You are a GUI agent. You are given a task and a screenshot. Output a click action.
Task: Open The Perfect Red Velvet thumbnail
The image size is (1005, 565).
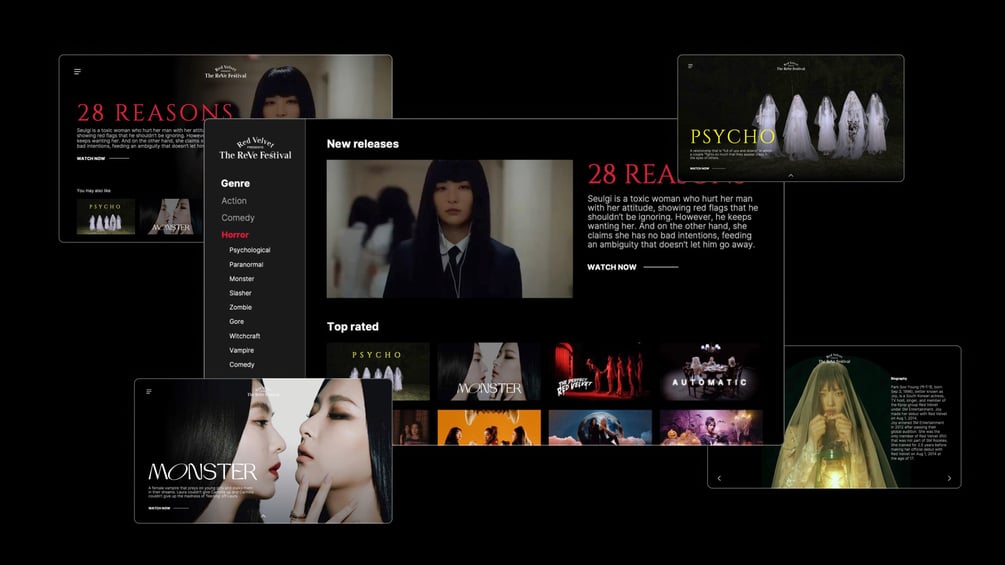pos(600,372)
